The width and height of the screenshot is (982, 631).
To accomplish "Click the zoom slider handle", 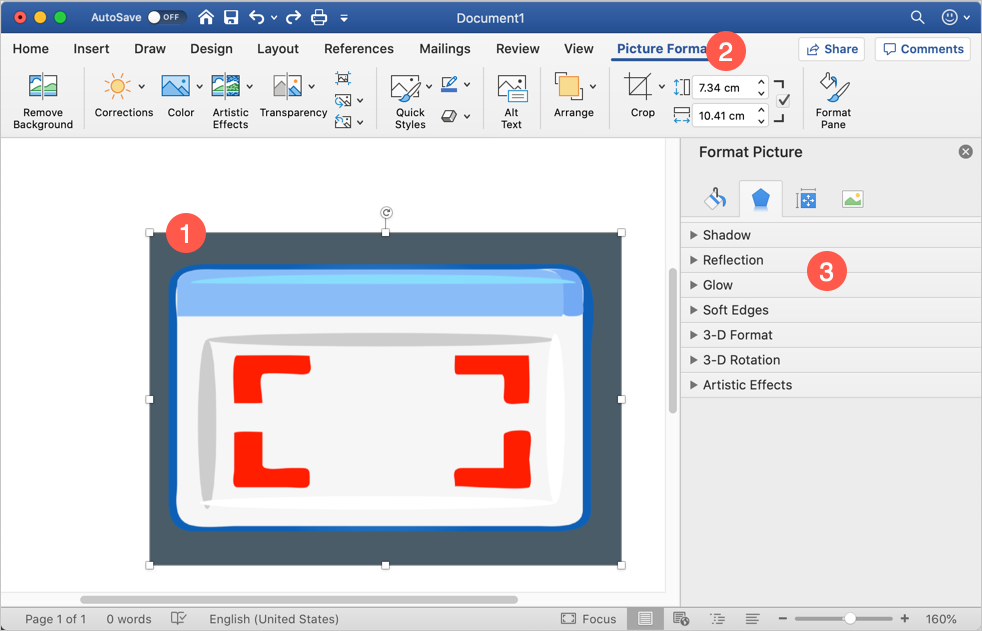I will tap(850, 619).
